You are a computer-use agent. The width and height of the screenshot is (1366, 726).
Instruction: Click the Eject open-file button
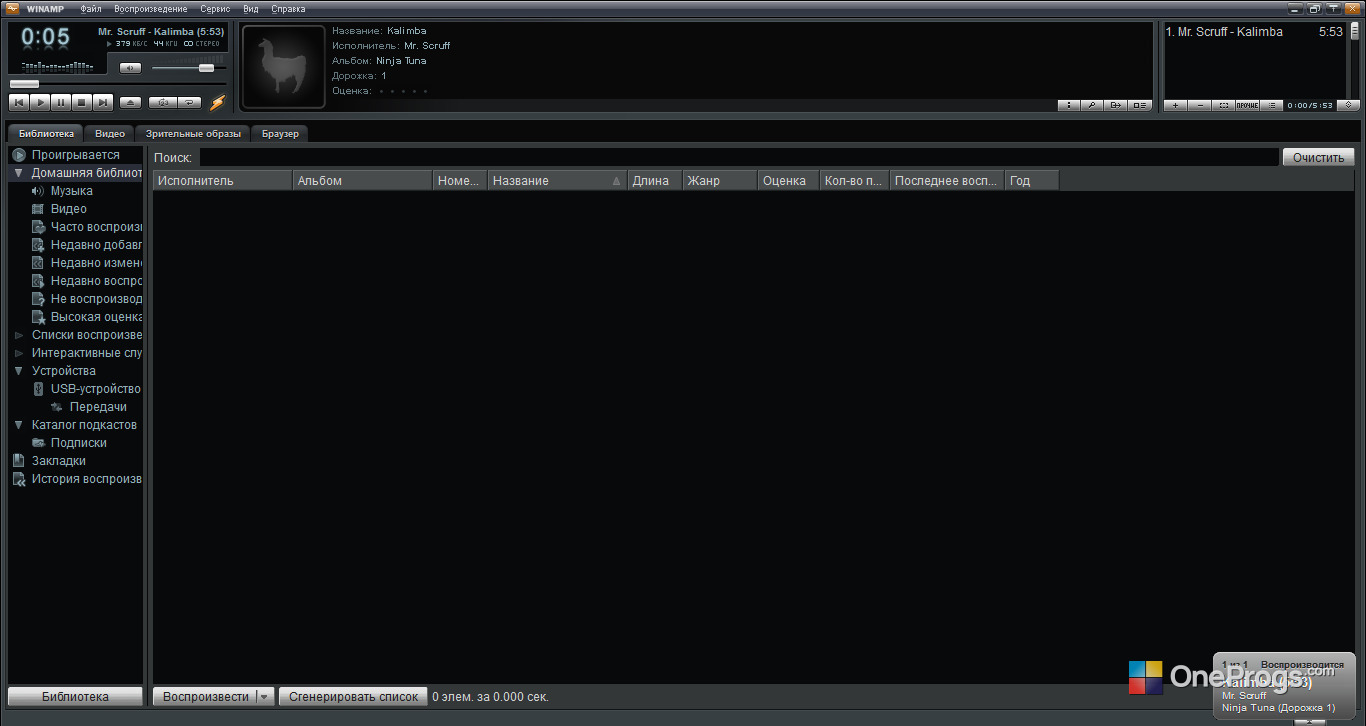click(130, 102)
